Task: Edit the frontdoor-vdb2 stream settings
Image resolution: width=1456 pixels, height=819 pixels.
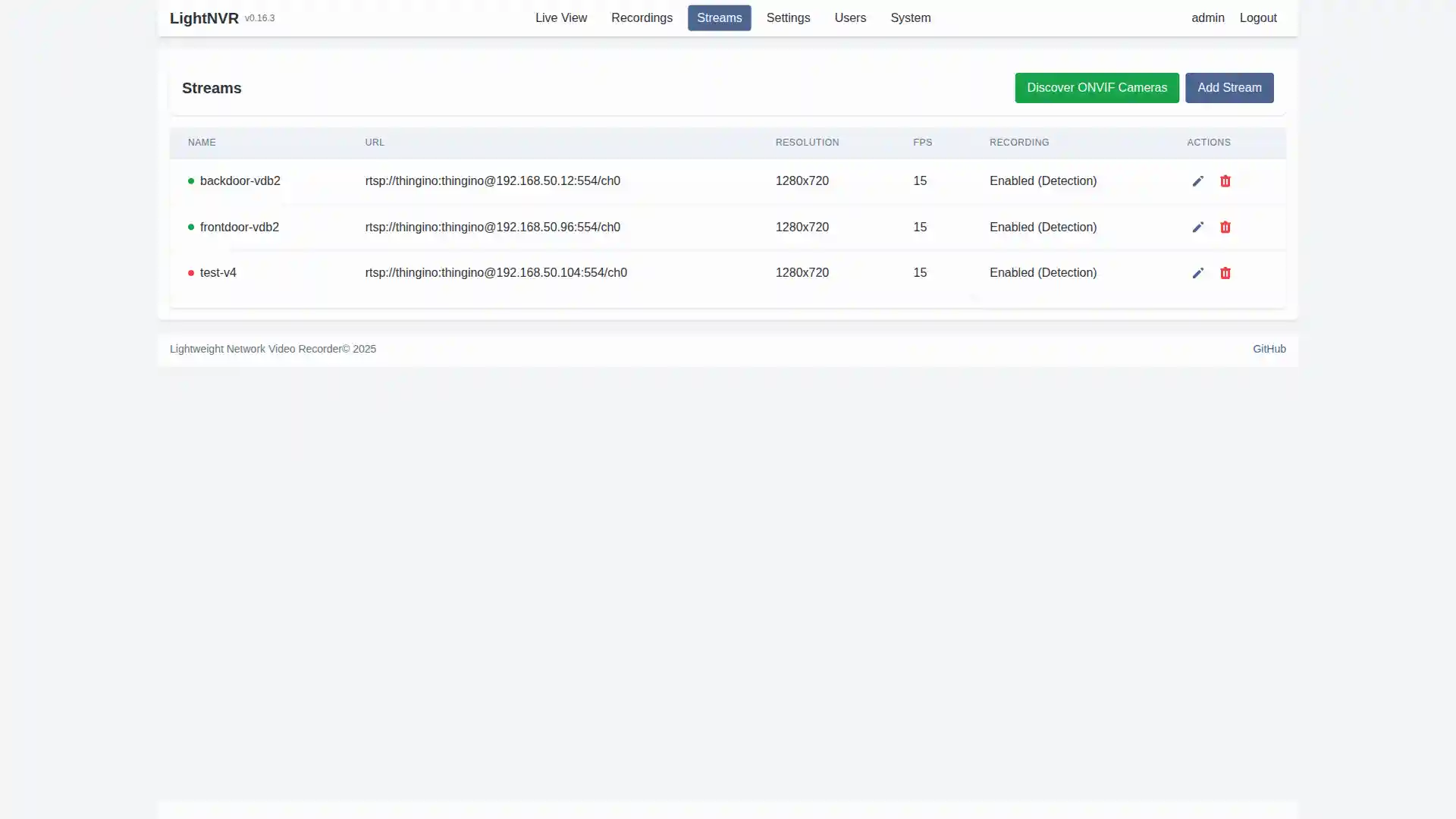Action: coord(1197,227)
